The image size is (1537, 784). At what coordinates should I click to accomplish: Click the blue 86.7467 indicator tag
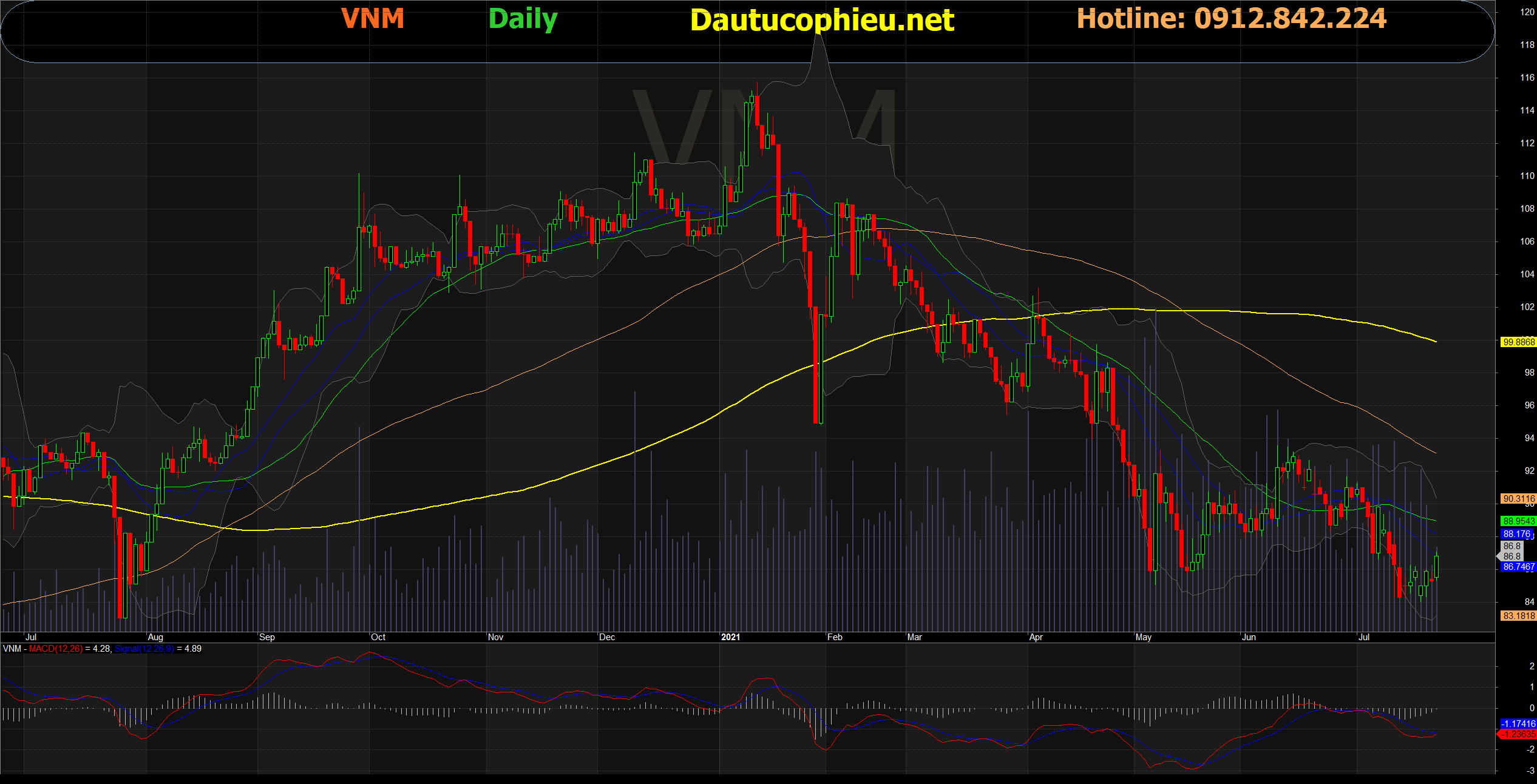(1518, 567)
